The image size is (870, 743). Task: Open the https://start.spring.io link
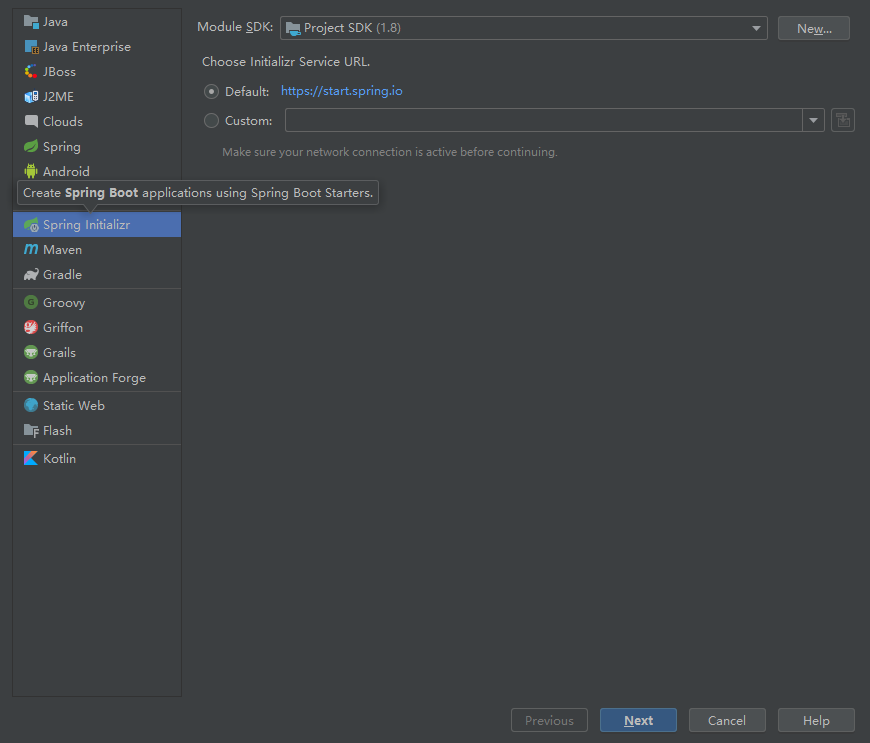[x=341, y=91]
